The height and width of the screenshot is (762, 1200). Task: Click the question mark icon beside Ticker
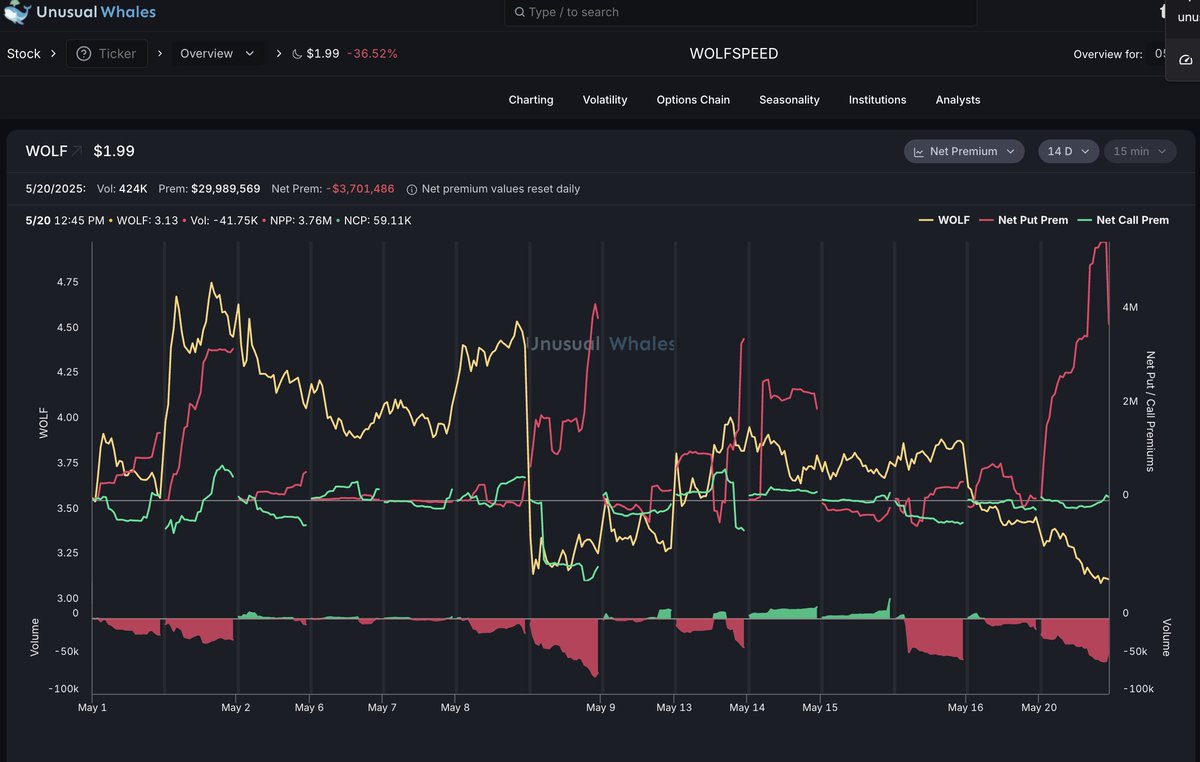coord(84,54)
